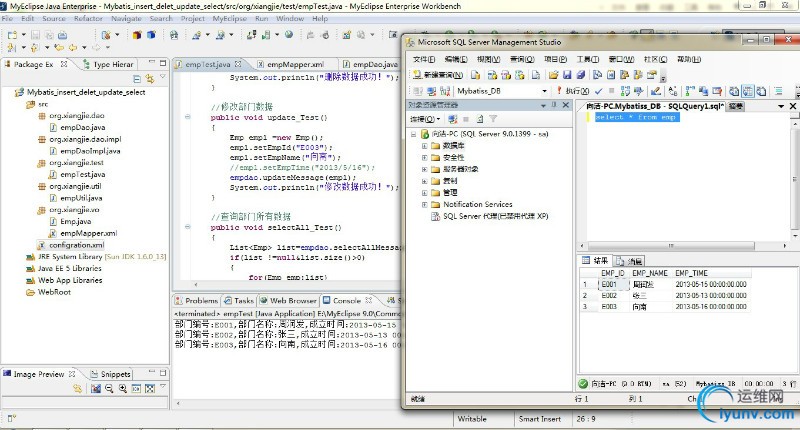The height and width of the screenshot is (430, 800).
Task: Click the select * from emp query text
Action: point(635,117)
